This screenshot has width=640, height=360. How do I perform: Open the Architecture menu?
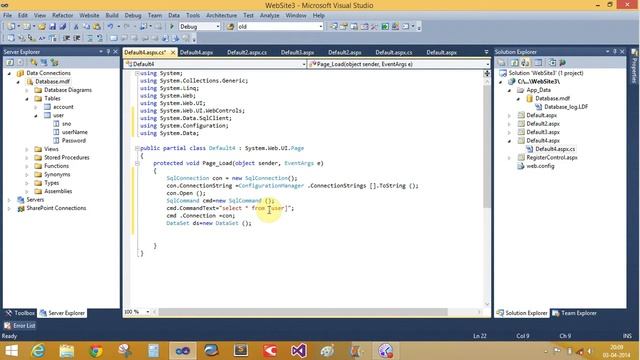pyautogui.click(x=221, y=15)
